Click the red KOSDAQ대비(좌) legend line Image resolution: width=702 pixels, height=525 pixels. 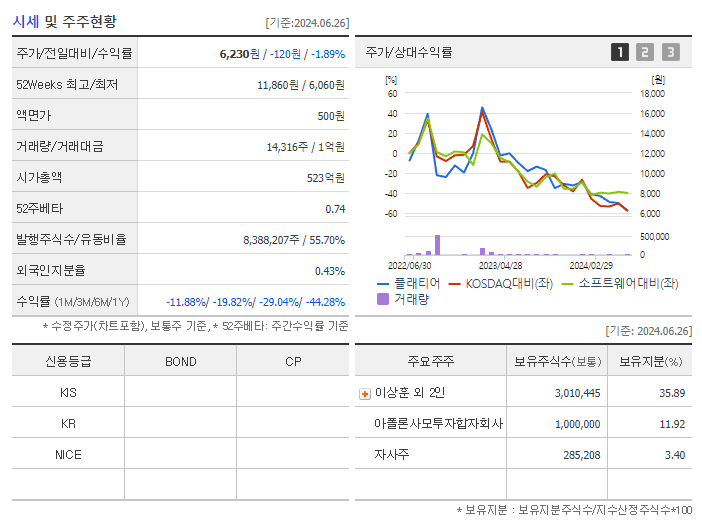454,284
